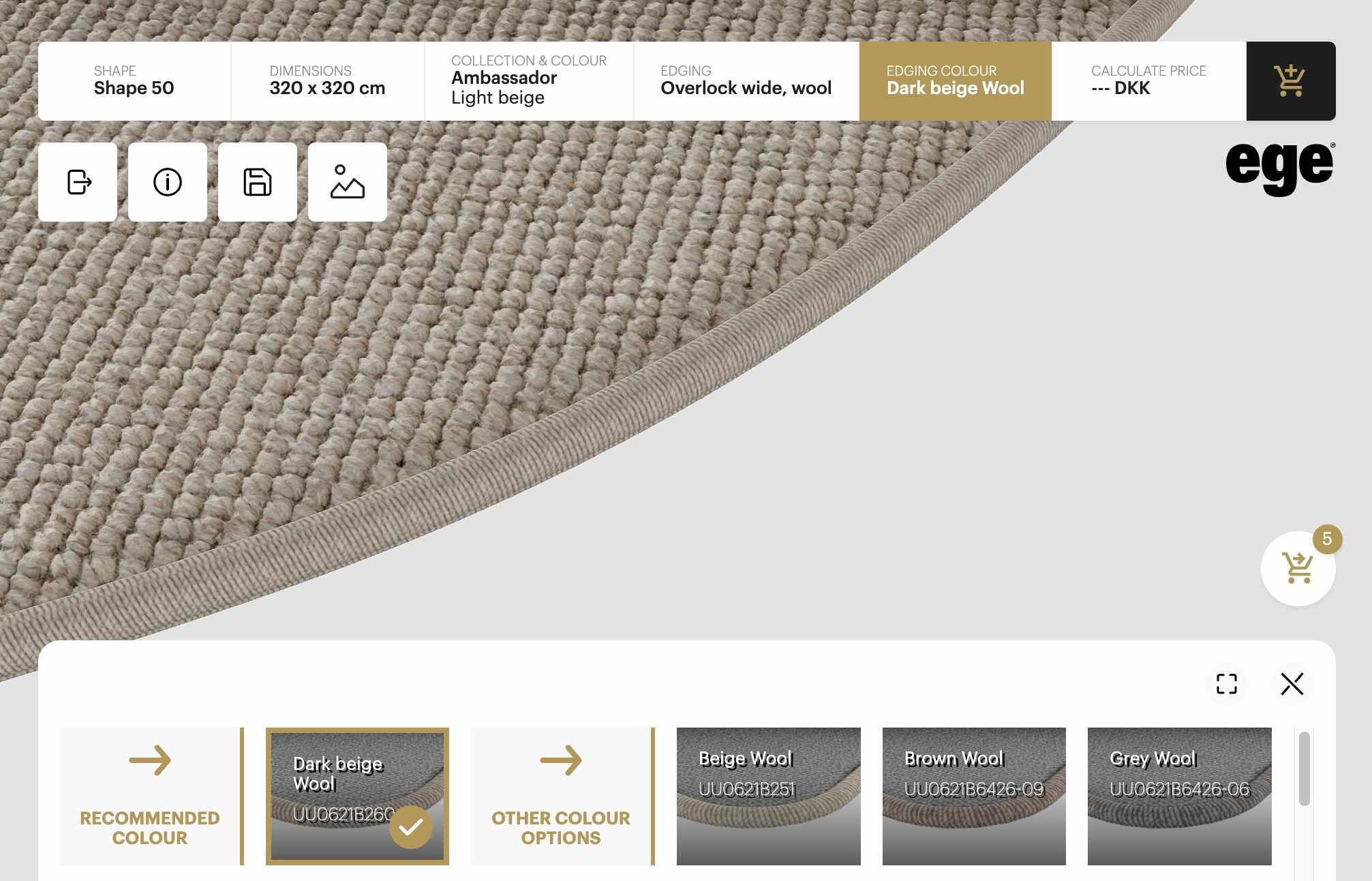Close the edging colour panel
The height and width of the screenshot is (881, 1372).
[1292, 683]
